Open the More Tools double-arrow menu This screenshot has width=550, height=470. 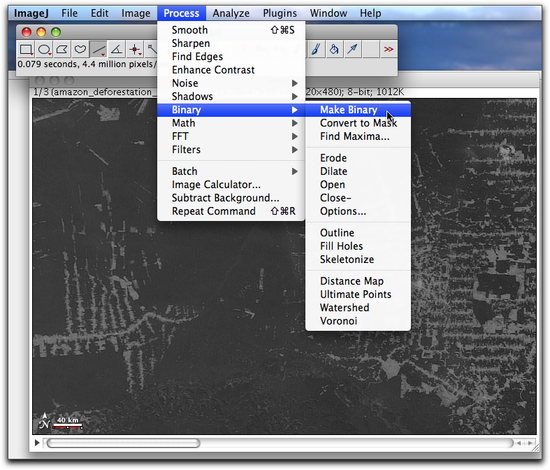point(388,49)
